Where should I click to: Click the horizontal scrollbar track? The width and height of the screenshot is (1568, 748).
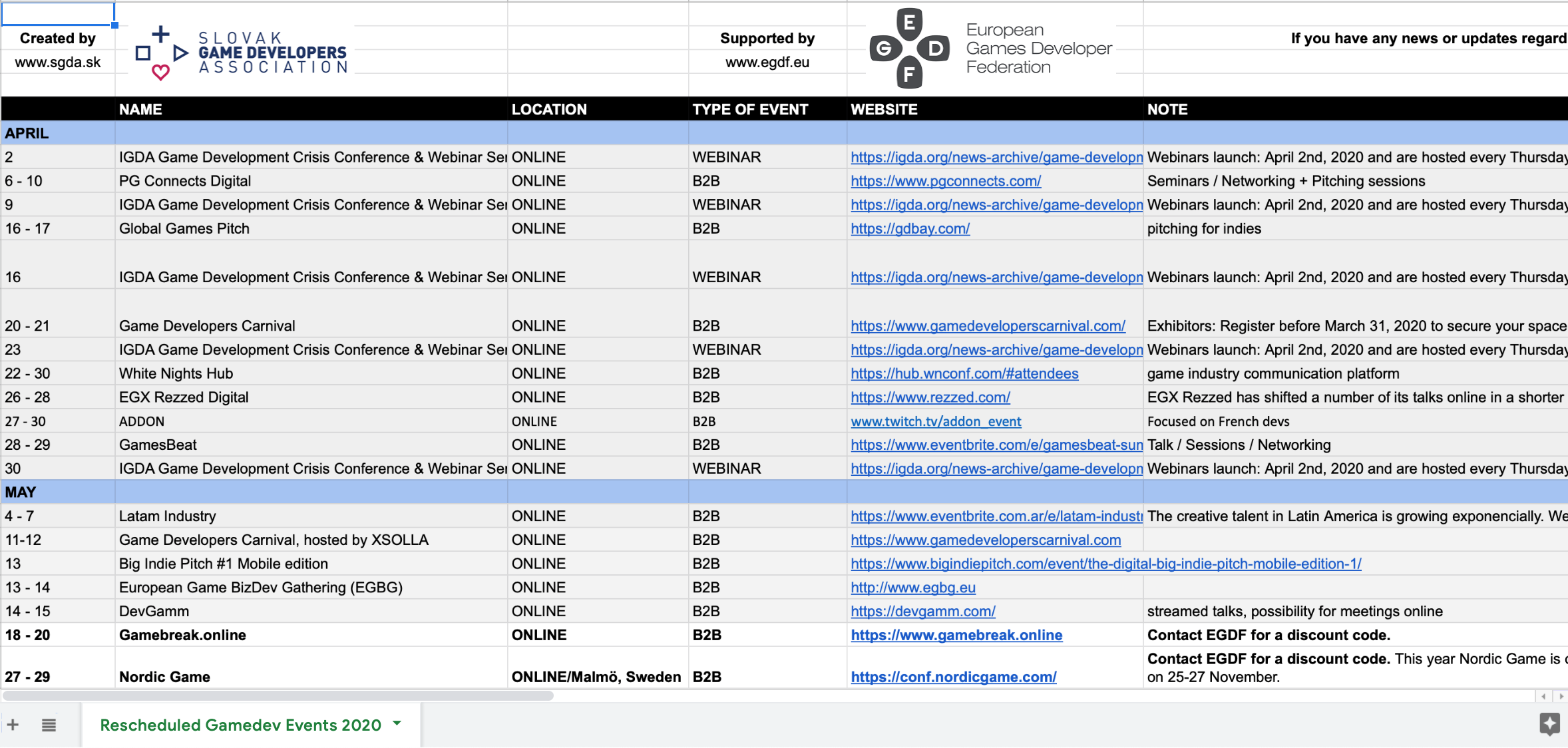pos(799,696)
